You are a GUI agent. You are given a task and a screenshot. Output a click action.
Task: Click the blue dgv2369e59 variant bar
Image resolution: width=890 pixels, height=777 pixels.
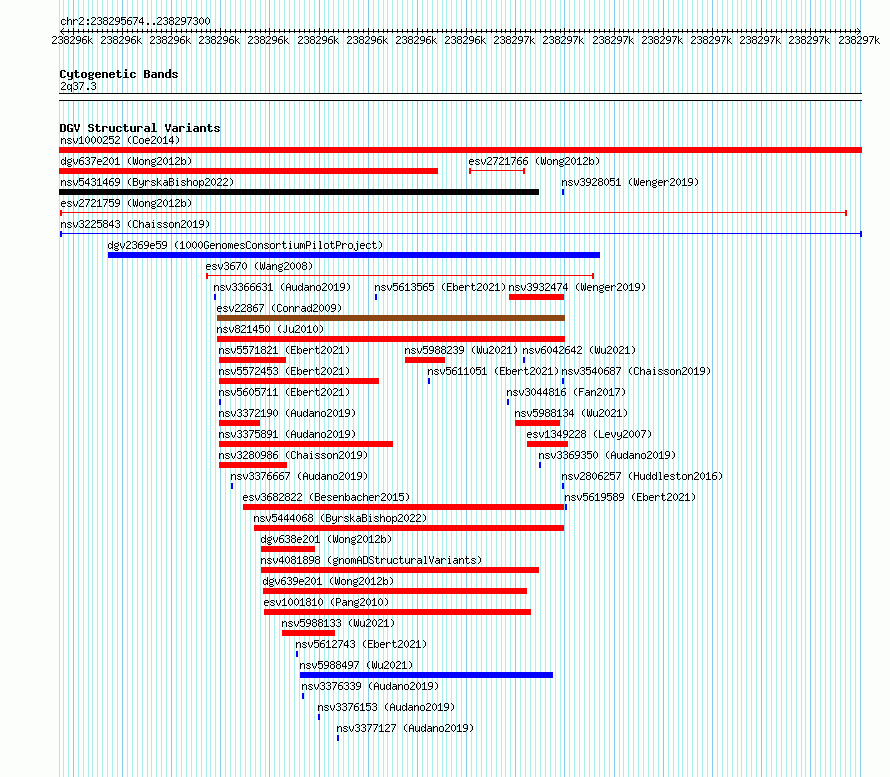pyautogui.click(x=354, y=255)
